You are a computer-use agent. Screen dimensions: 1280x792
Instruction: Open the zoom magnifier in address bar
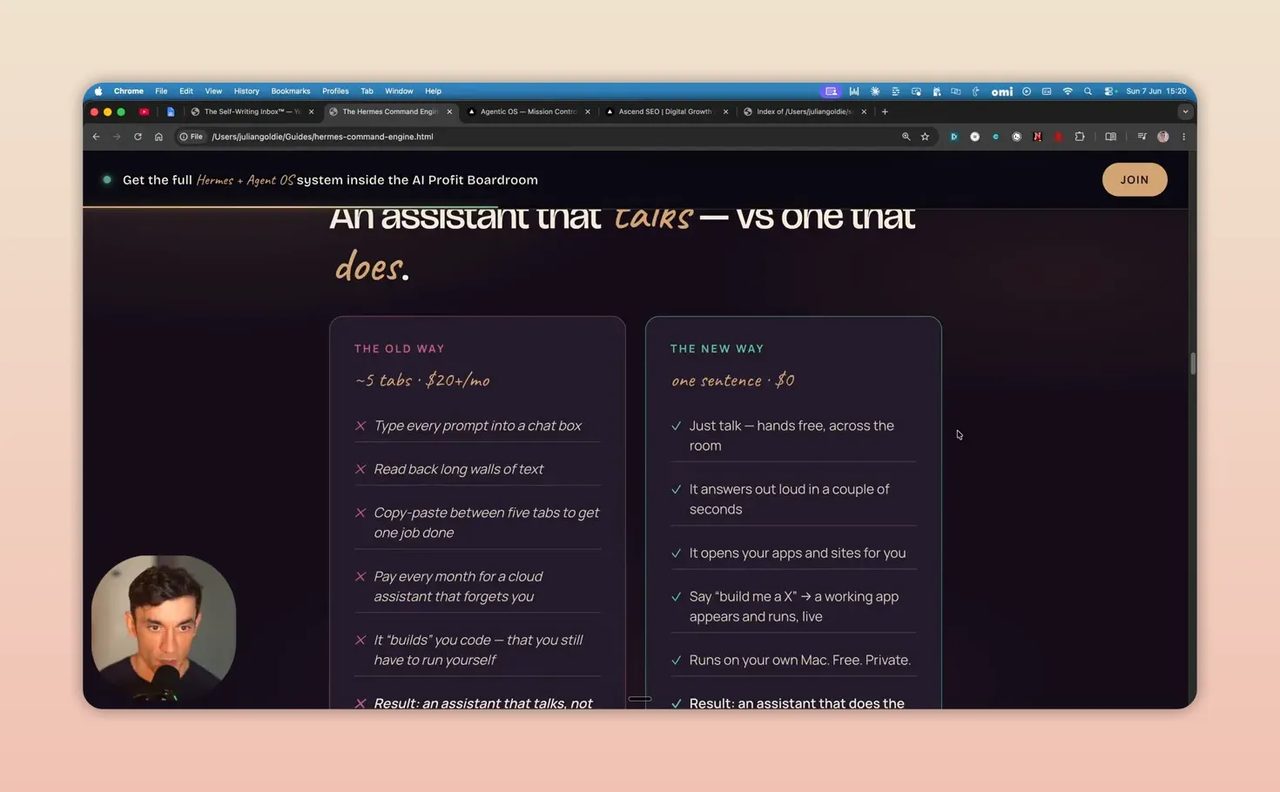pyautogui.click(x=906, y=136)
